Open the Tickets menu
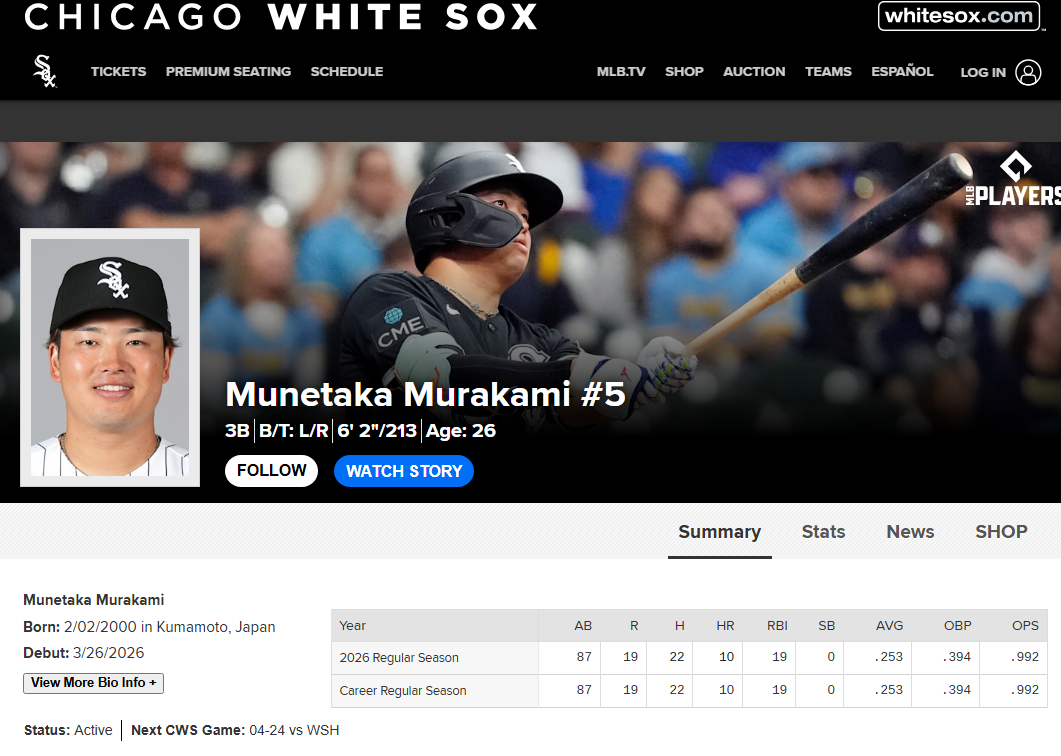 click(x=118, y=72)
